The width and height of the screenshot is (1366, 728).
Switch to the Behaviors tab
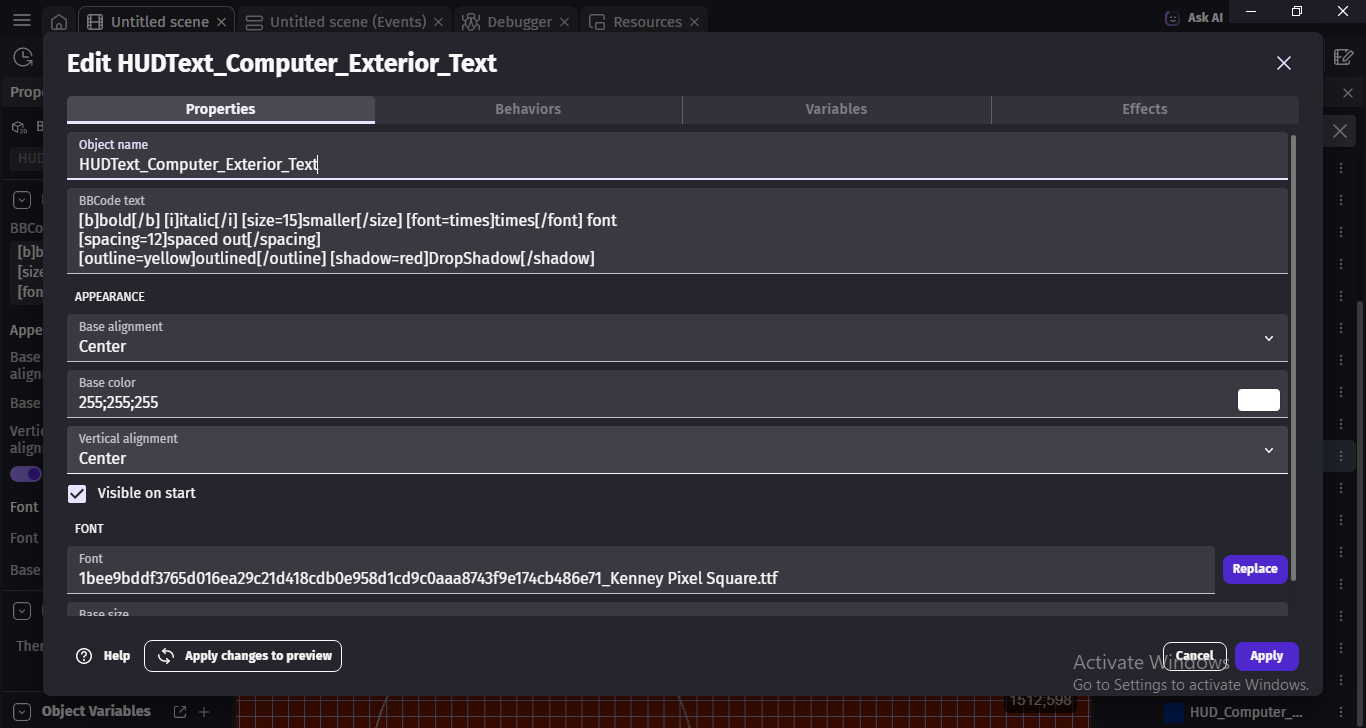pyautogui.click(x=528, y=109)
